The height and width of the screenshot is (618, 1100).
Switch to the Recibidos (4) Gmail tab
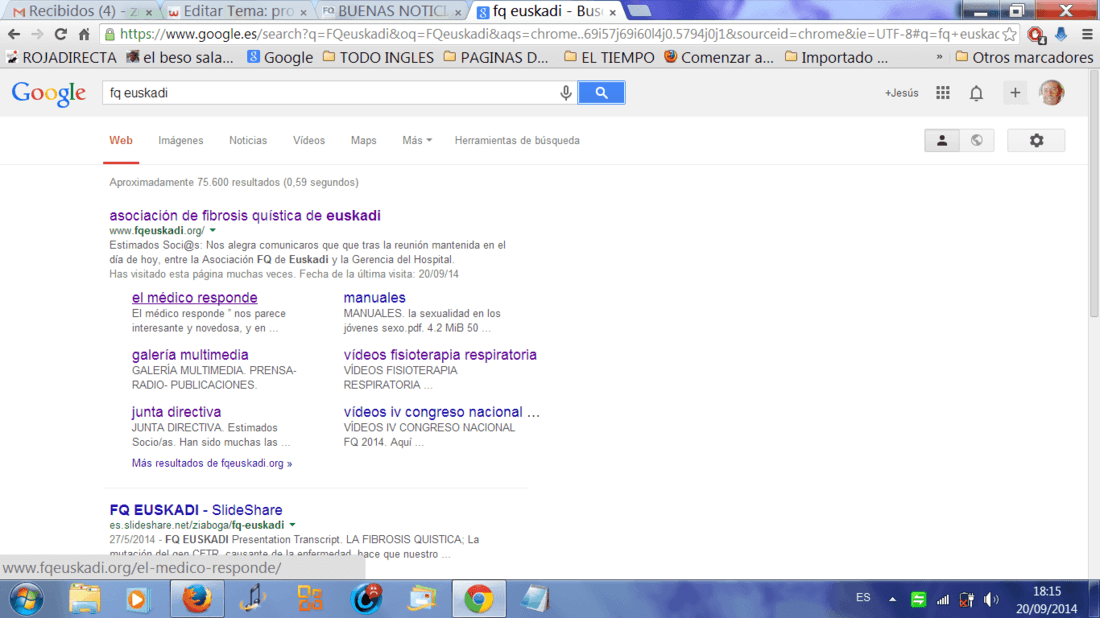pos(82,11)
